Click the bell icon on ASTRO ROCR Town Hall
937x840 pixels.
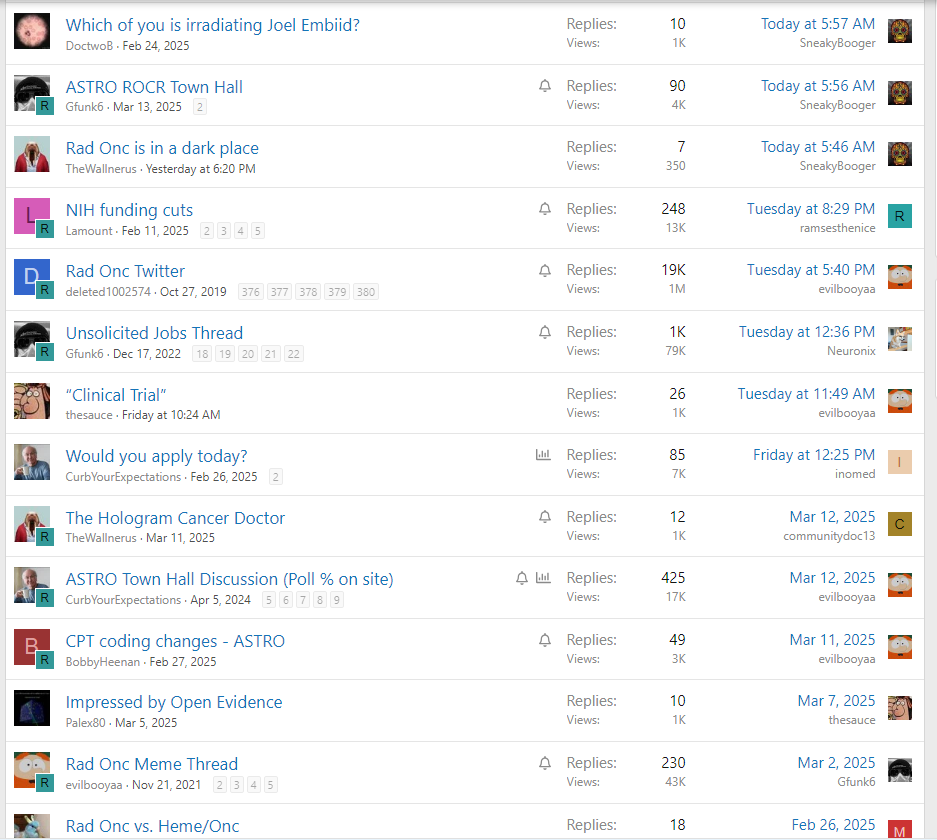tap(545, 86)
